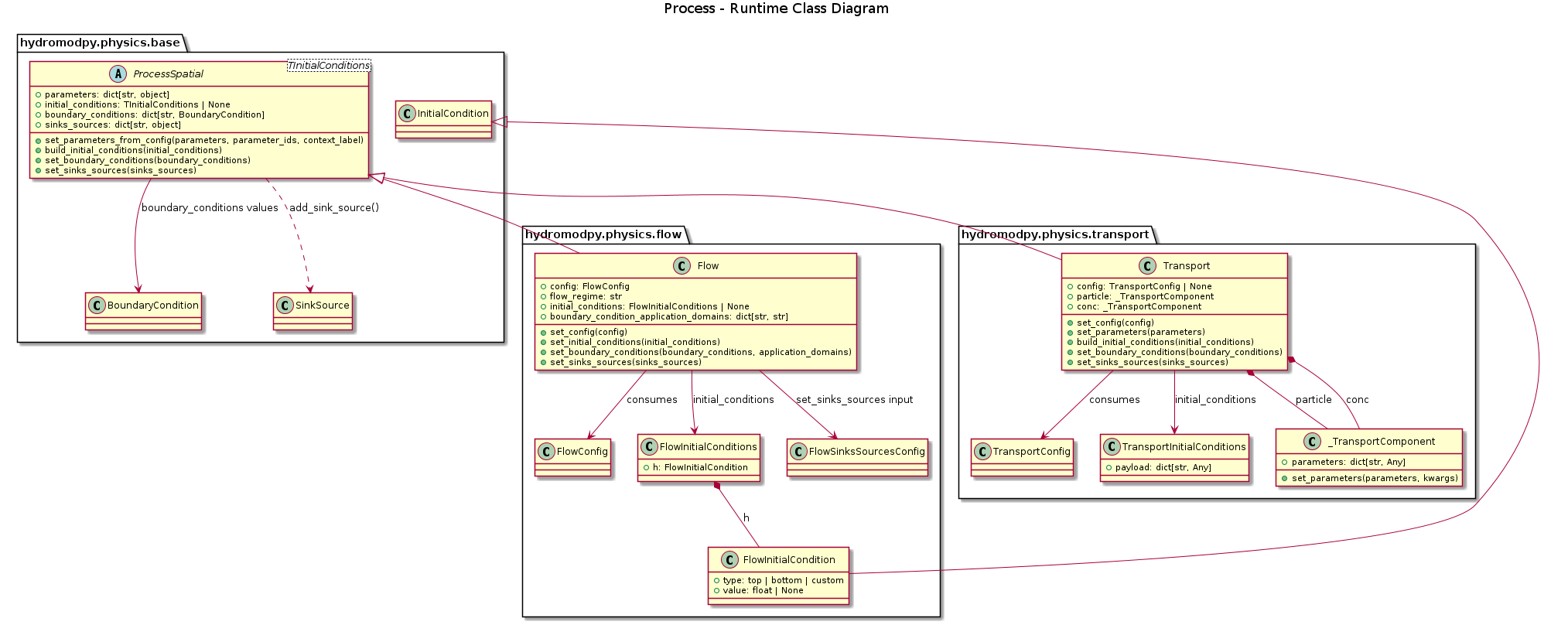The height and width of the screenshot is (625, 1568).
Task: Click the class icon of the Transport class
Action: 1147,265
